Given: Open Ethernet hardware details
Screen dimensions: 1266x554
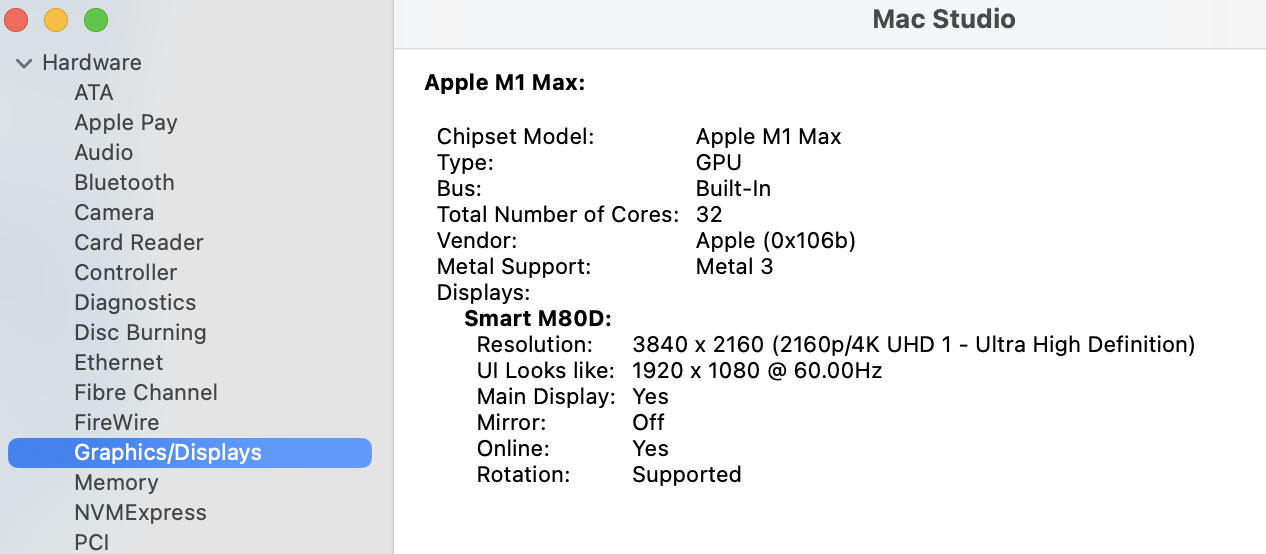Looking at the screenshot, I should [x=119, y=363].
